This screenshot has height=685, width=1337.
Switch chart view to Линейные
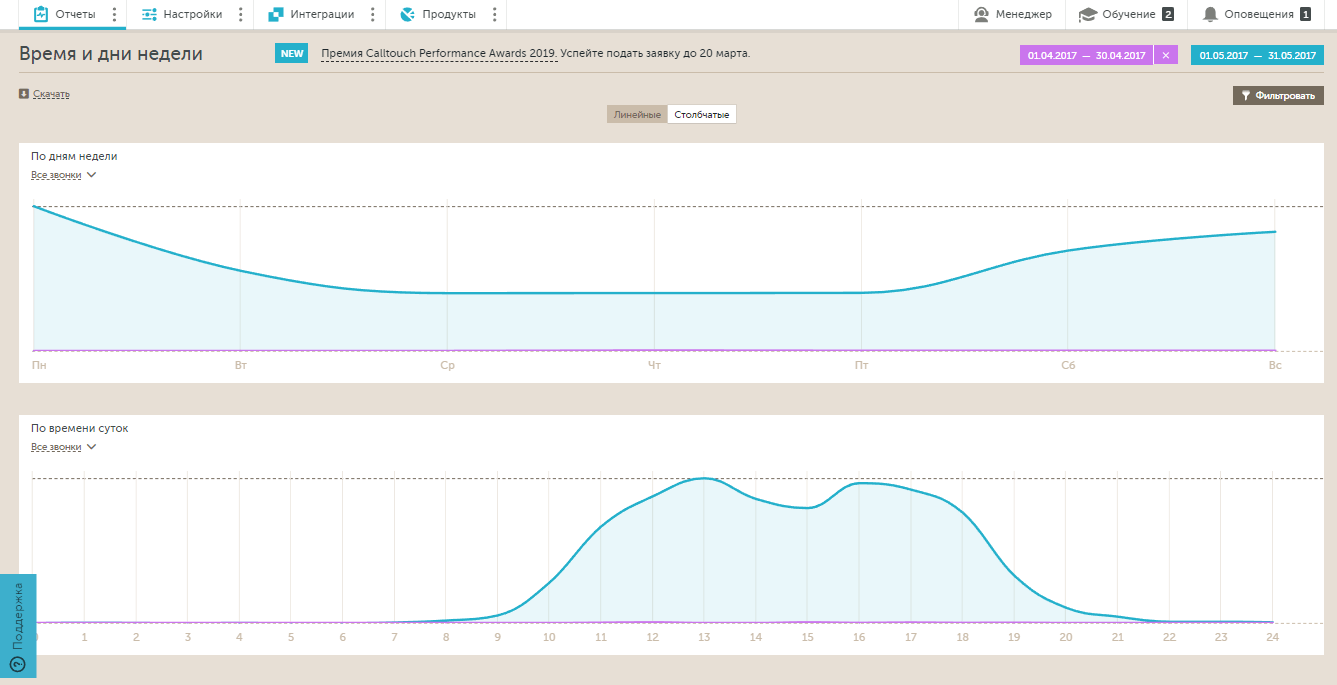[637, 115]
